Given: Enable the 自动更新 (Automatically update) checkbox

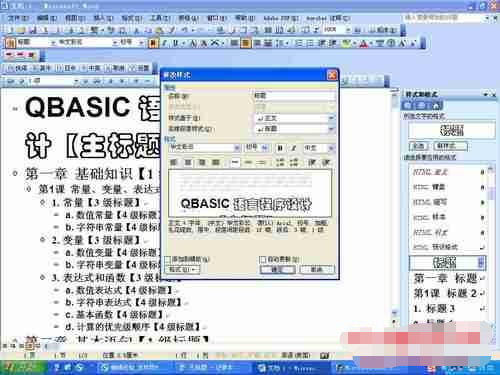Looking at the screenshot, I should [263, 259].
